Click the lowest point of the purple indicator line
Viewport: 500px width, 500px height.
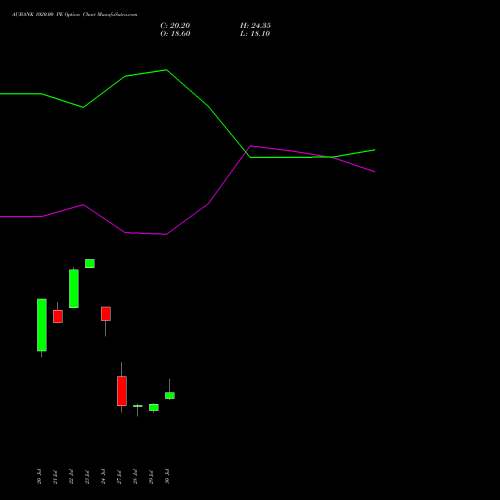point(166,234)
